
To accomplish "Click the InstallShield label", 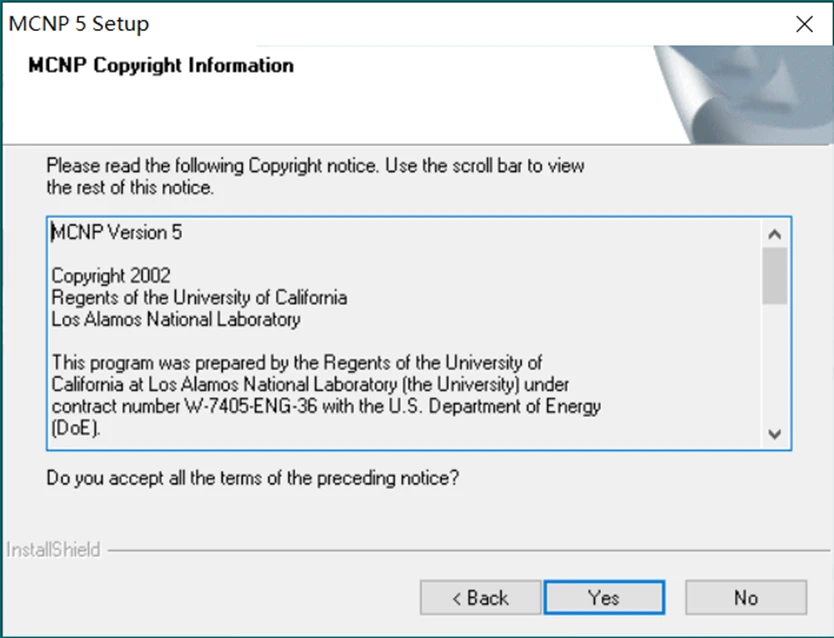I will click(x=53, y=550).
